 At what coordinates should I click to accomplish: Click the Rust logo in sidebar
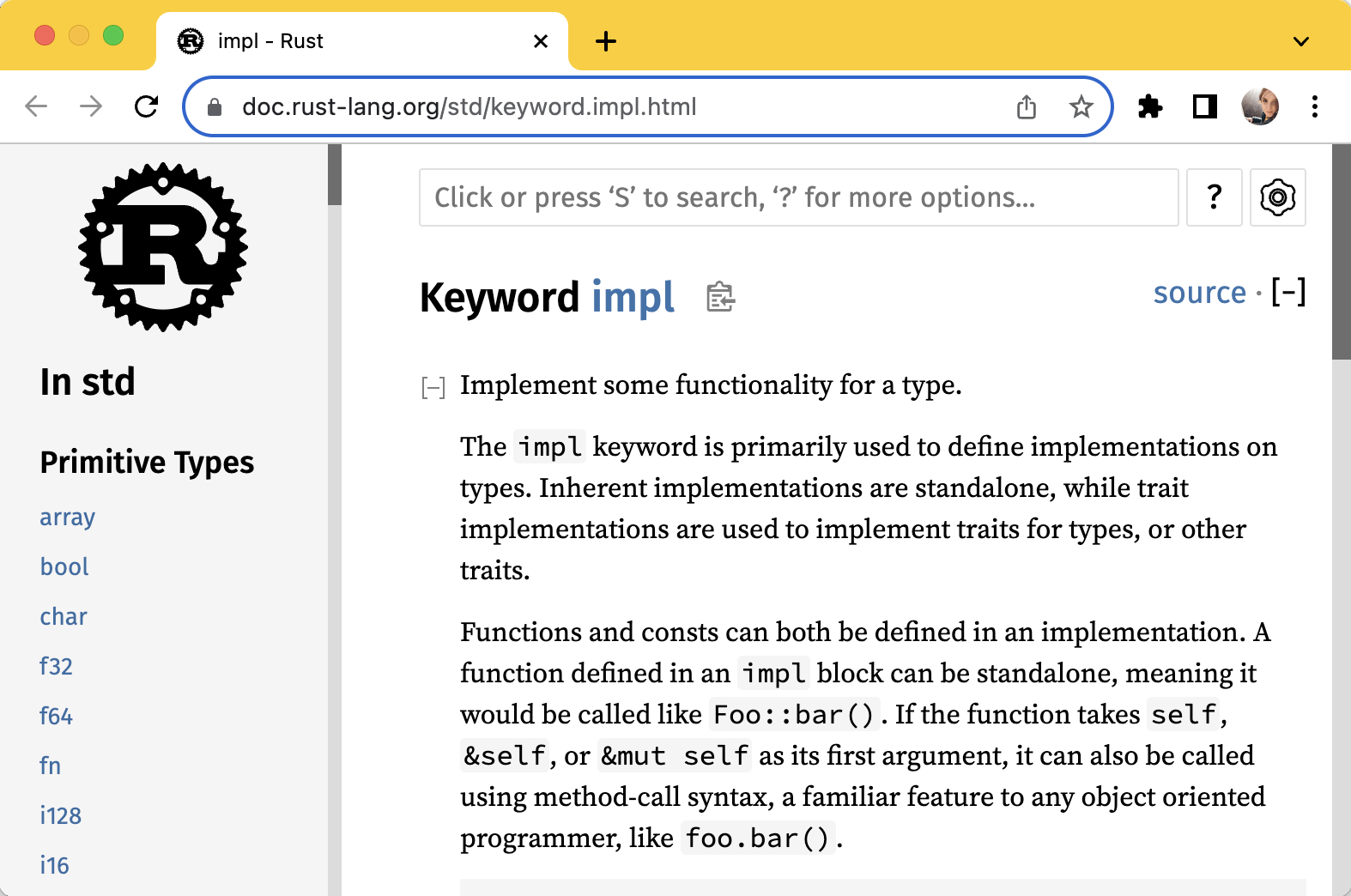point(163,247)
